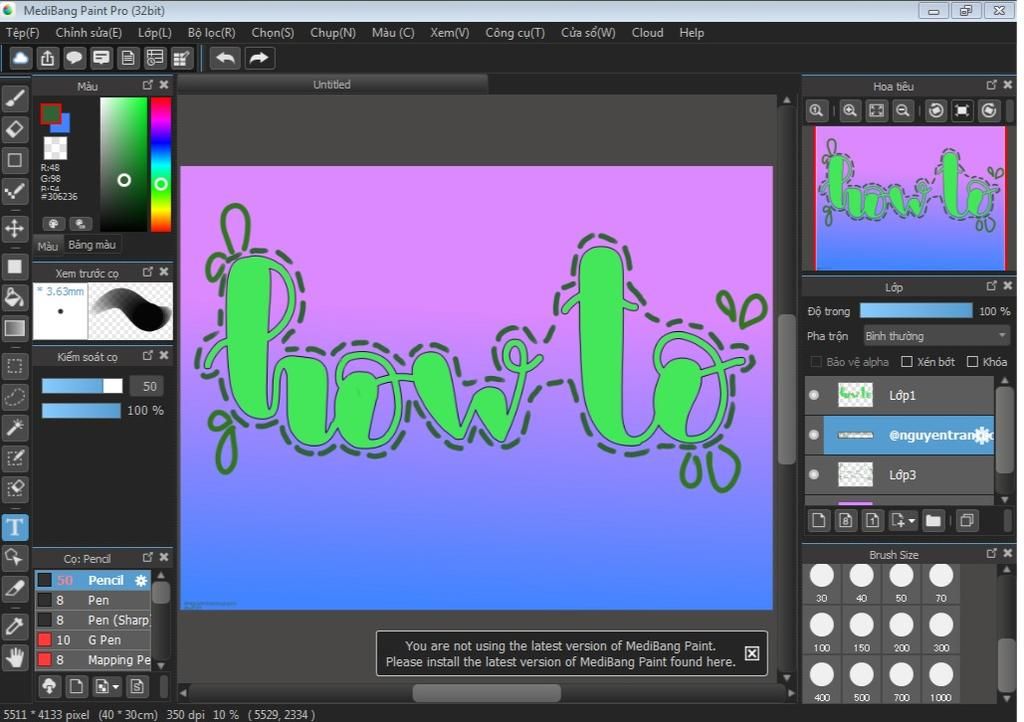Close the Brush Size panel
Image resolution: width=1024 pixels, height=722 pixels.
pyautogui.click(x=1008, y=554)
